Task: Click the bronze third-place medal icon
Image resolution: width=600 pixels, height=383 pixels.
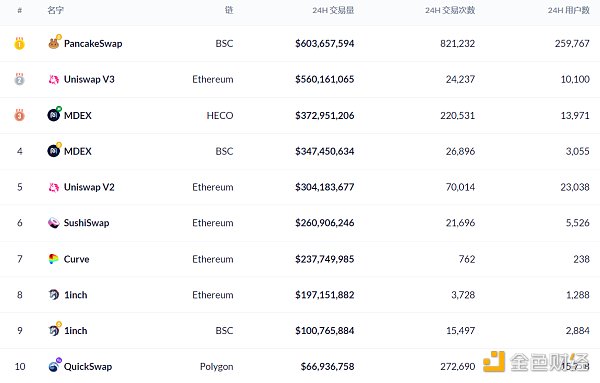Action: click(x=20, y=115)
